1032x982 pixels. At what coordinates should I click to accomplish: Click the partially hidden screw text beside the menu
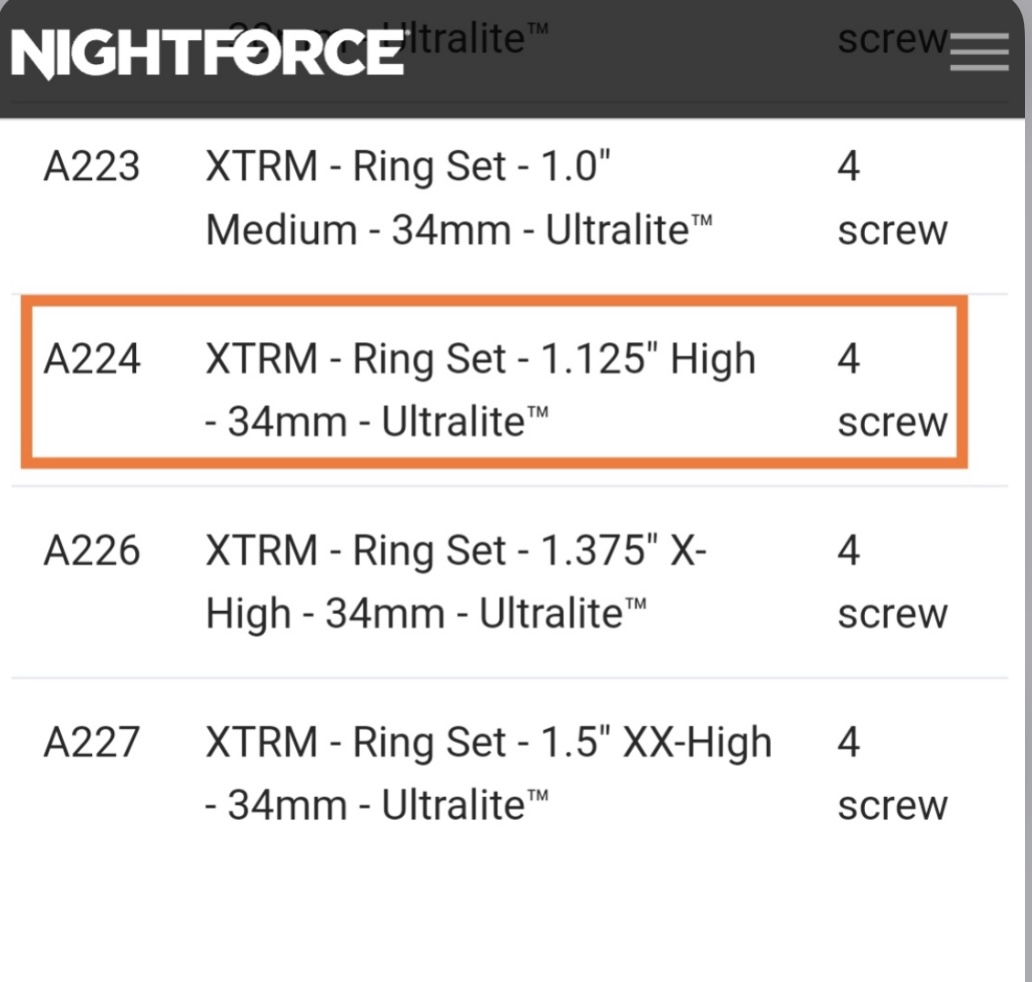coord(890,40)
